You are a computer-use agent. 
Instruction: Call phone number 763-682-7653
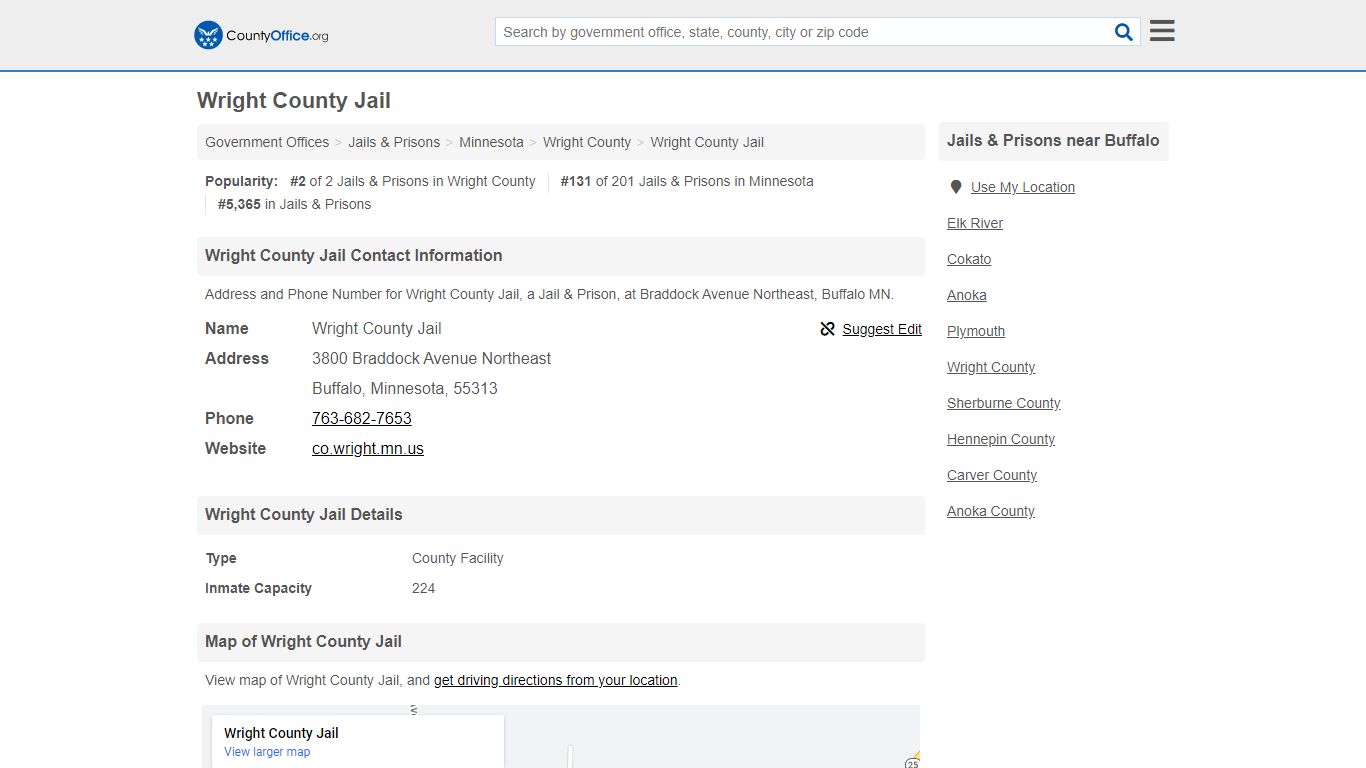362,418
